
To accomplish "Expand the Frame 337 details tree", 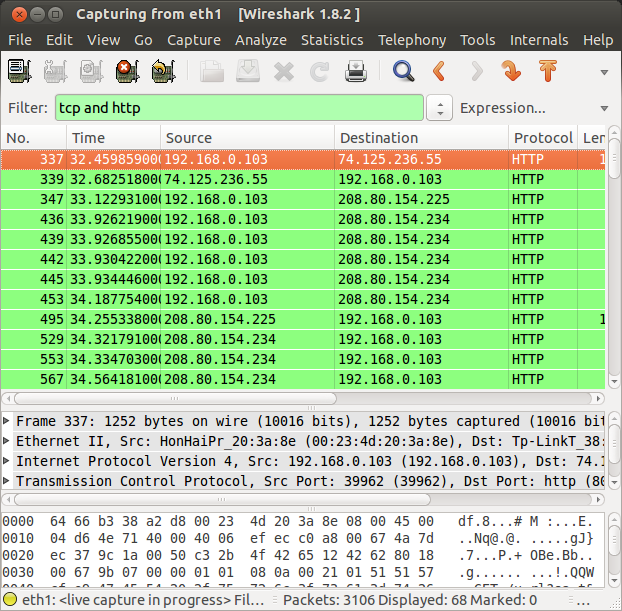I will (6, 420).
